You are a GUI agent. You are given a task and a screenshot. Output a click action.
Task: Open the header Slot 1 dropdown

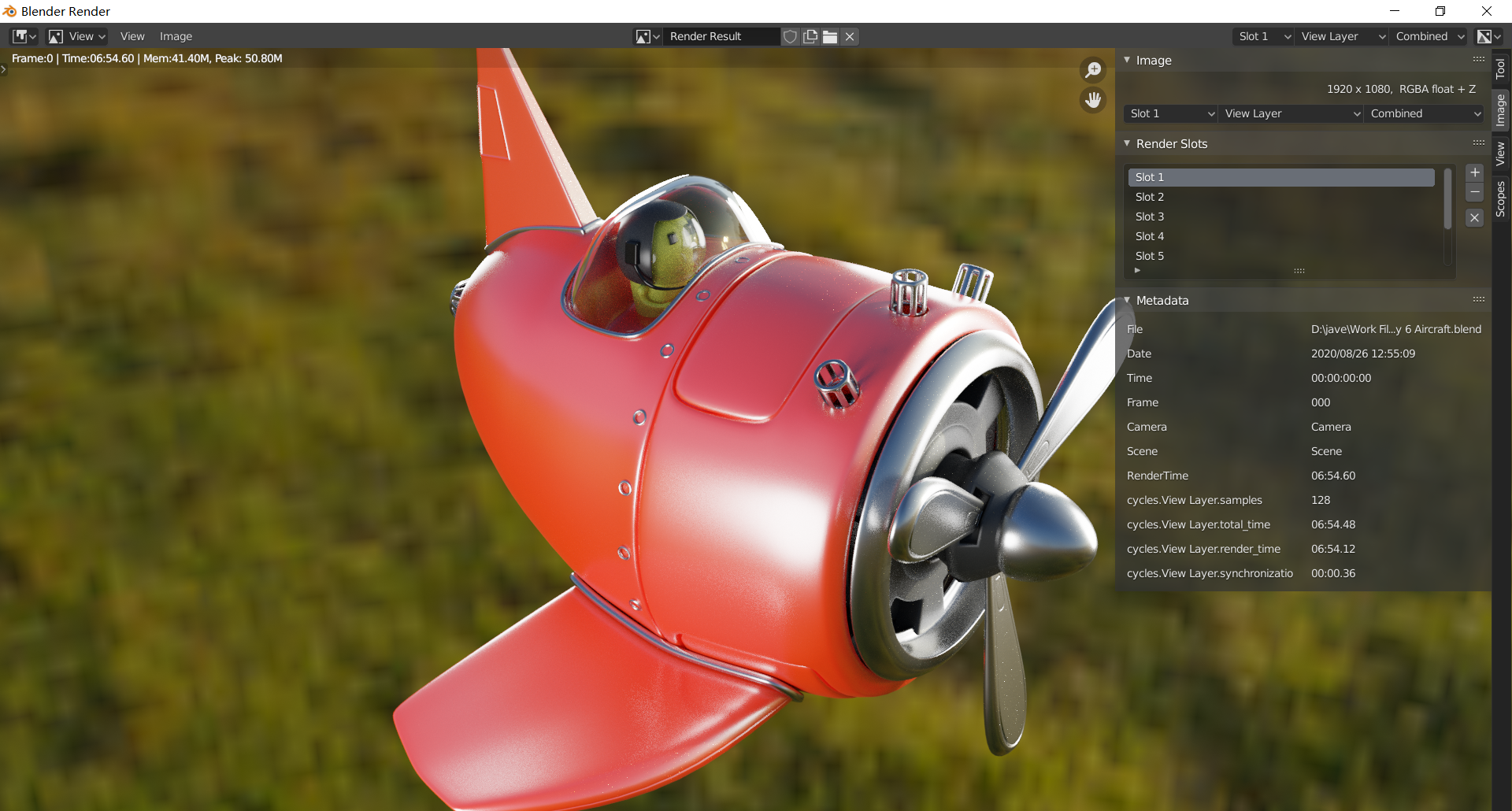1263,36
